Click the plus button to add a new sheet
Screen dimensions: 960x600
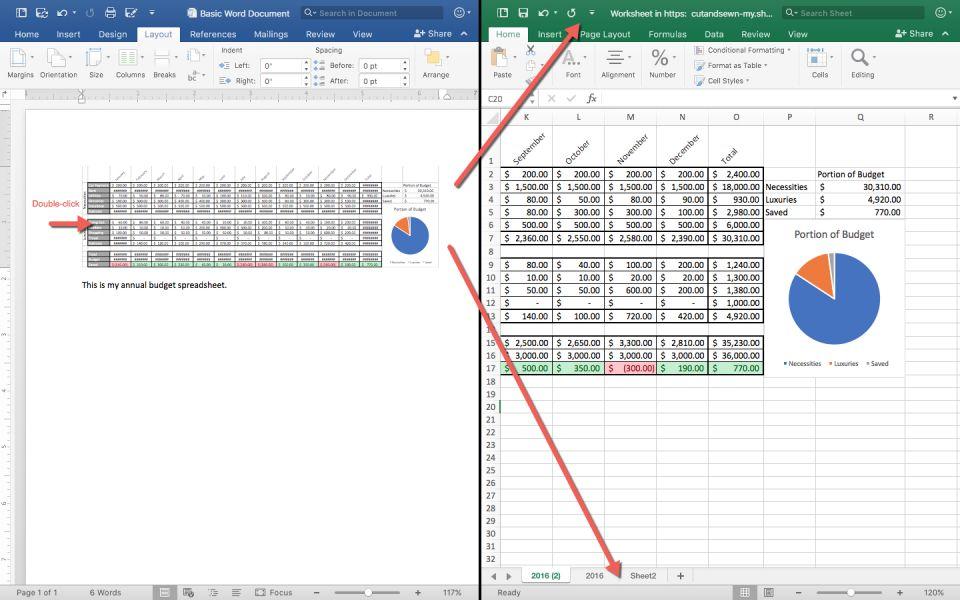click(x=678, y=575)
